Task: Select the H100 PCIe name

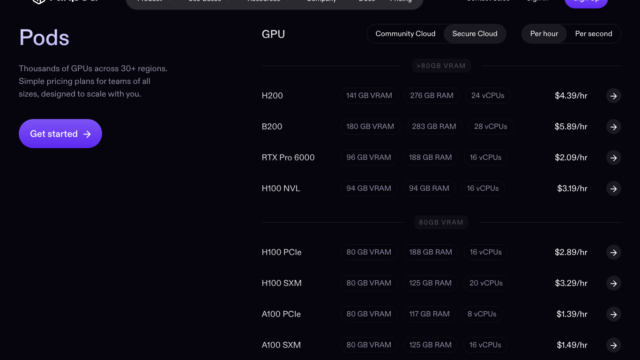Action: pos(282,252)
